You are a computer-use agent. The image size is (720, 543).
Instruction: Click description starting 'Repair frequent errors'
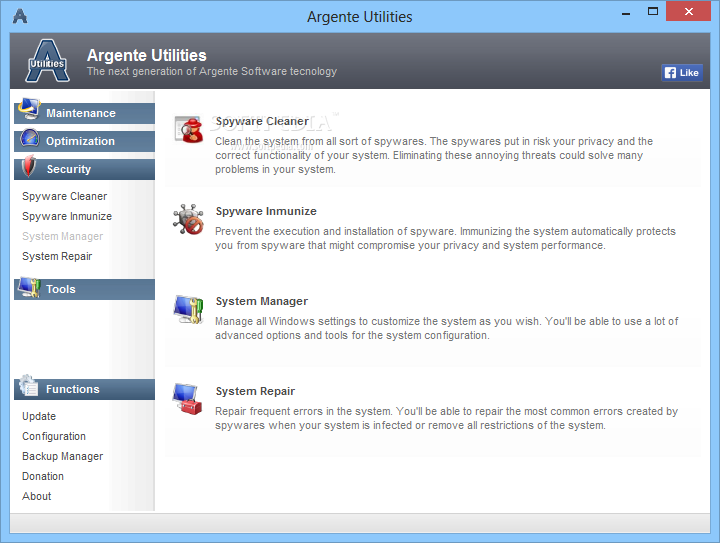446,418
